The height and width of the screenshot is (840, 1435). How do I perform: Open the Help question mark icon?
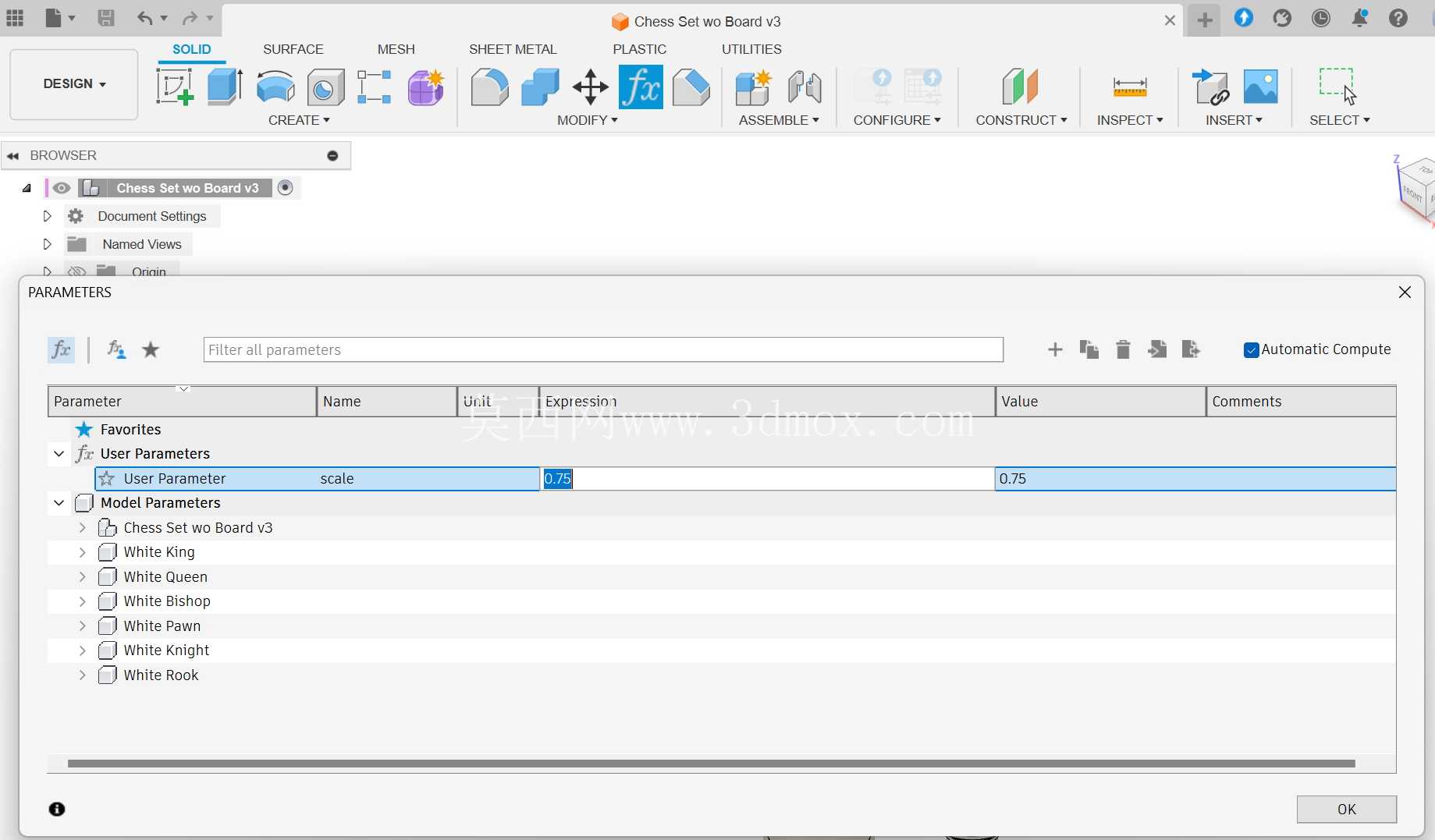point(1398,18)
